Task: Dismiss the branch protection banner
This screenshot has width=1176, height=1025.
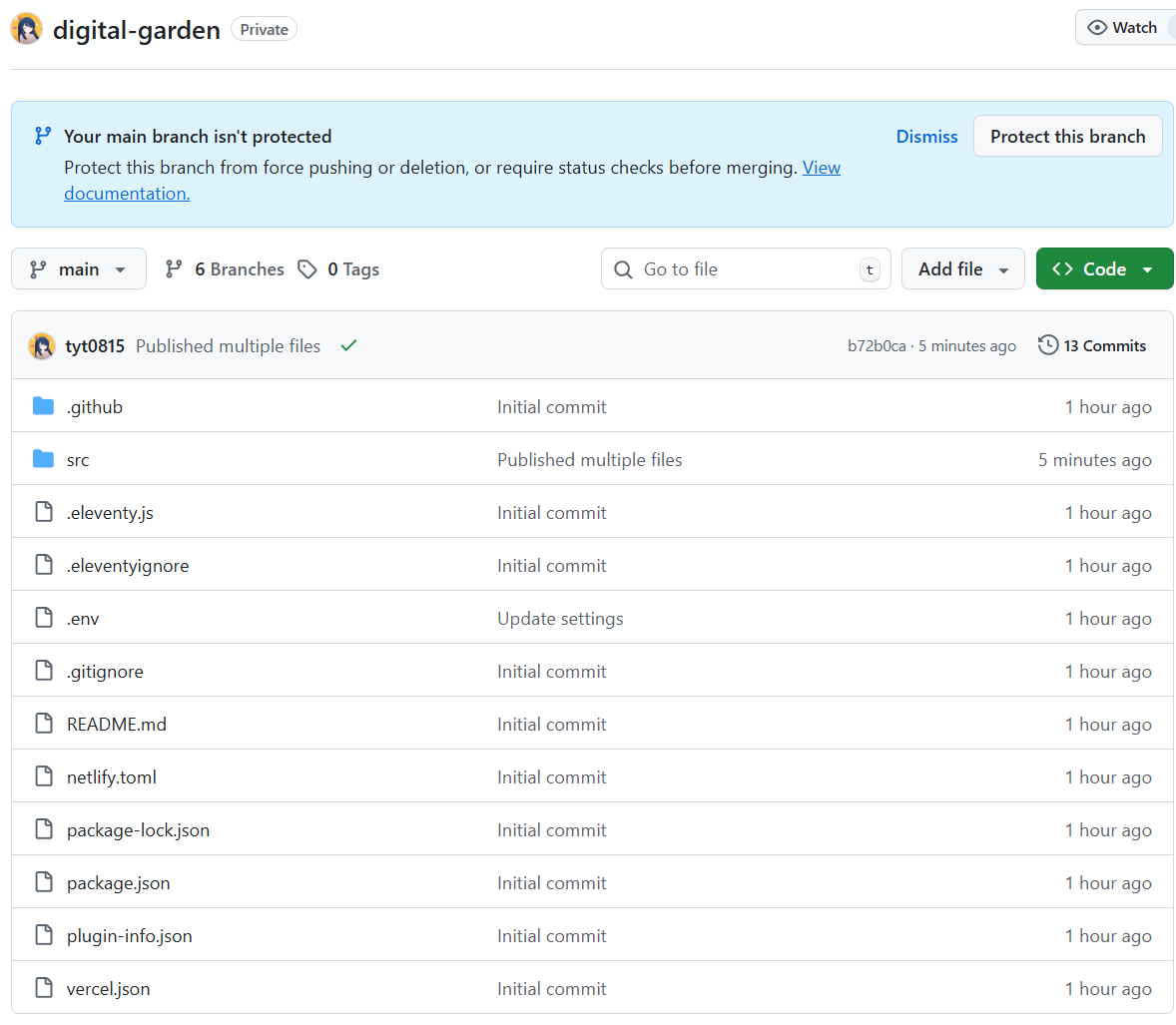Action: coord(926,137)
